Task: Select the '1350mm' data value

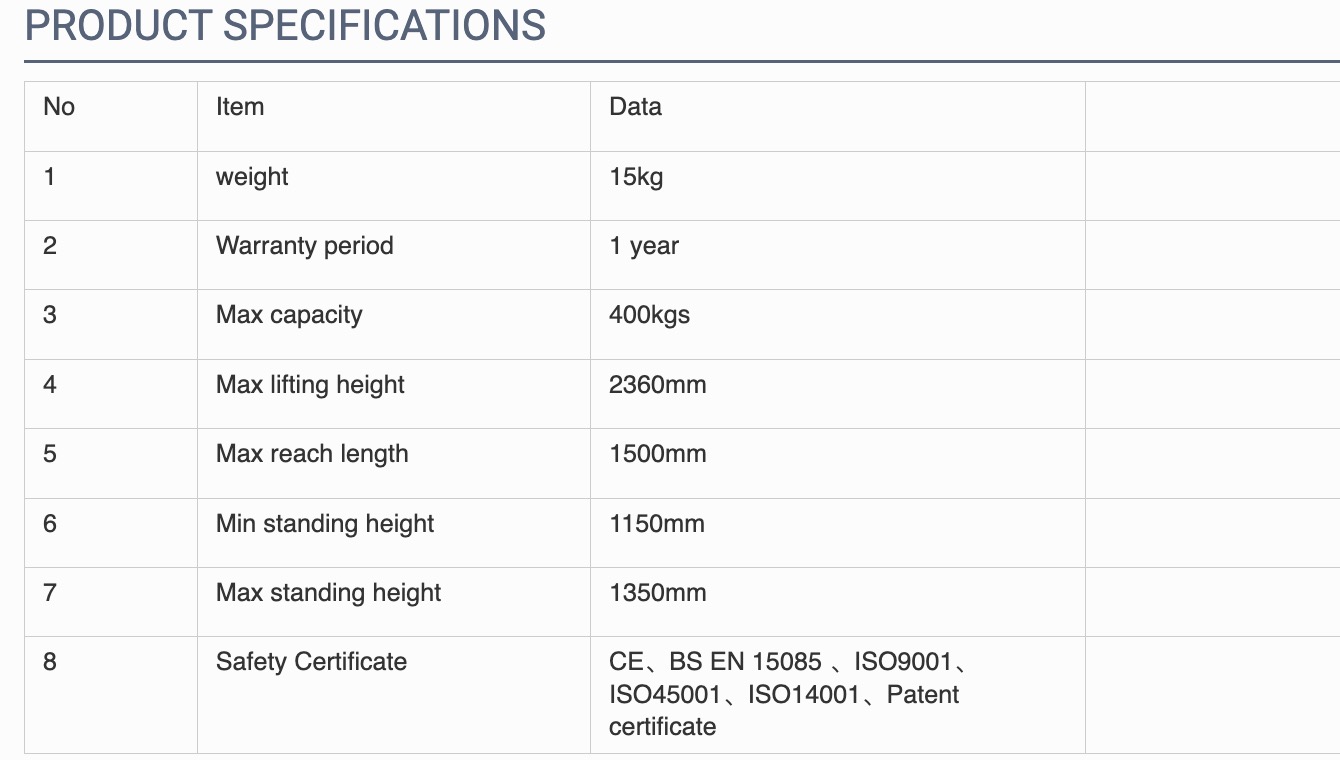Action: 658,593
